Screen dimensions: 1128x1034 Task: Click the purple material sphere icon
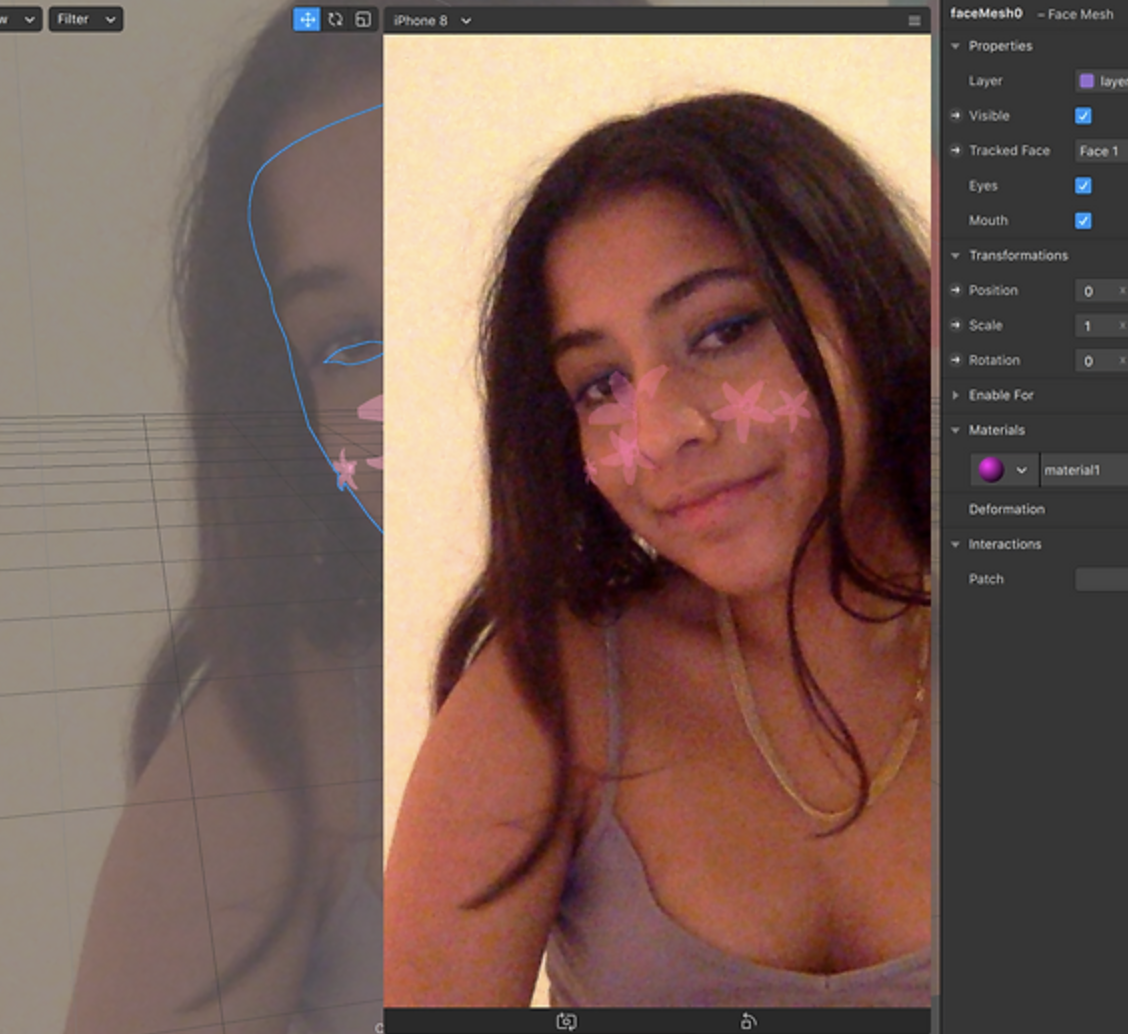click(991, 470)
